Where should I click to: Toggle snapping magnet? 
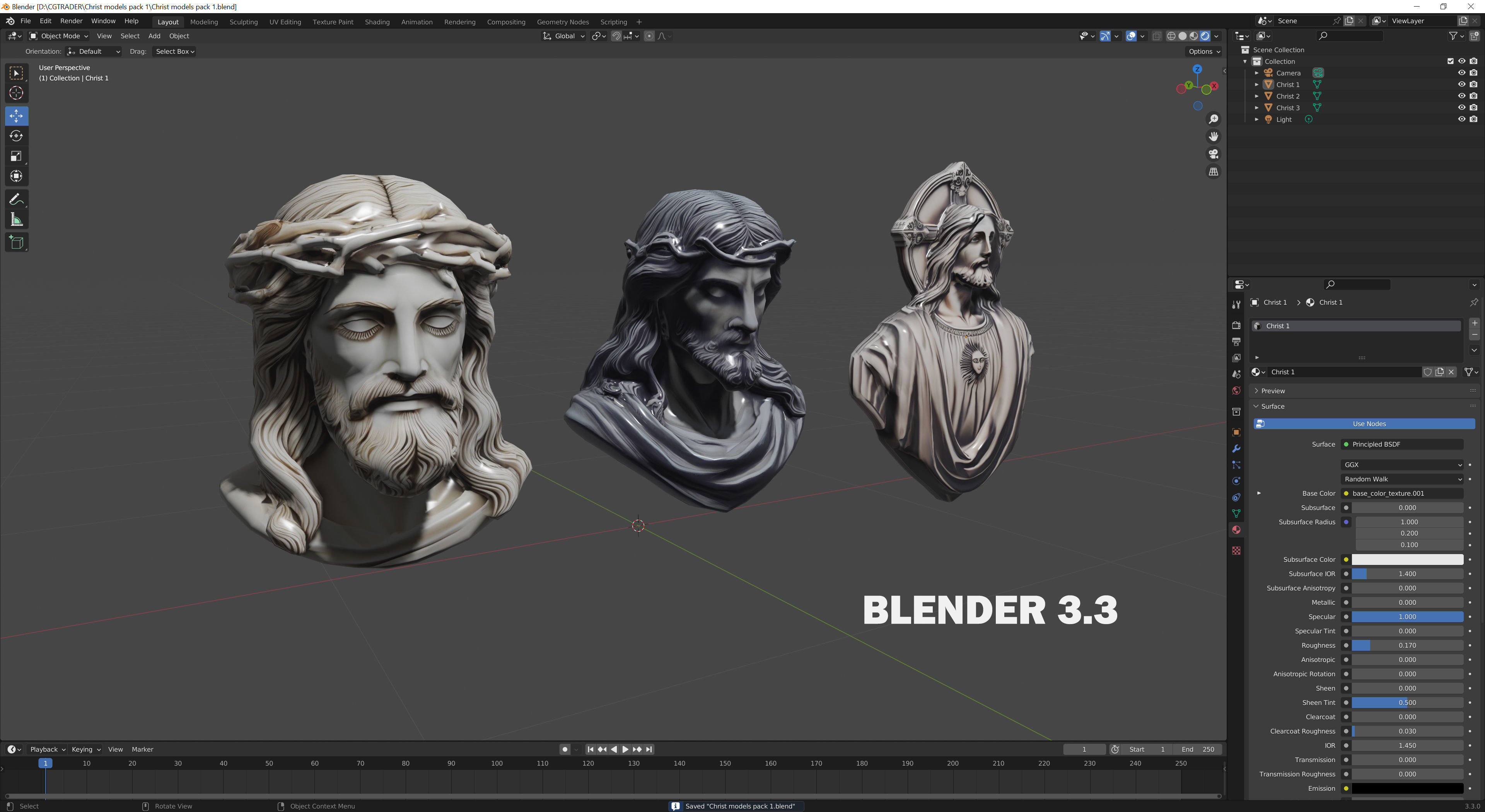[616, 36]
